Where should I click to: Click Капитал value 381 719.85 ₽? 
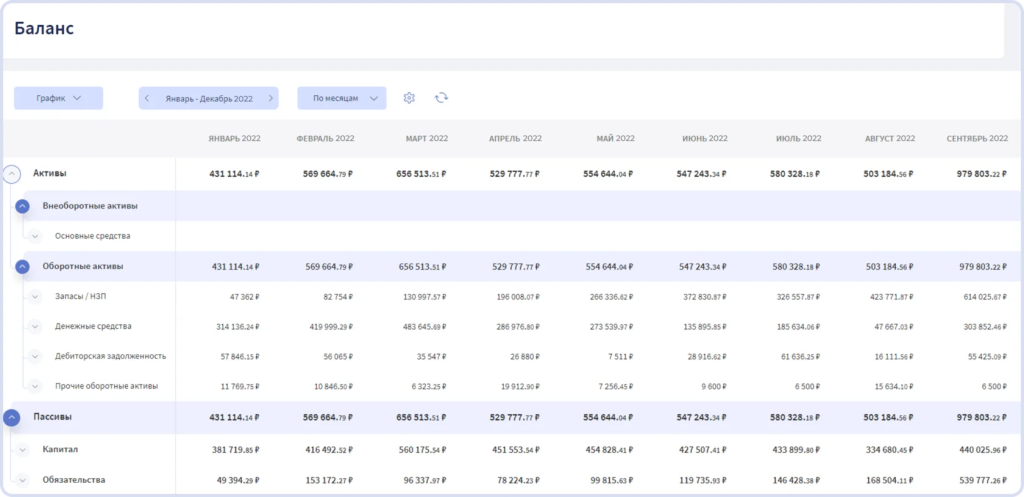[238, 450]
